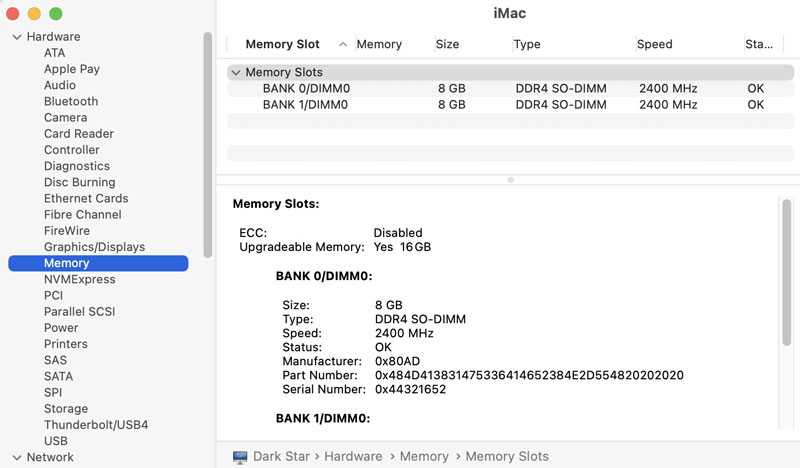This screenshot has width=800, height=468.
Task: Click the split pane divider handle dot
Action: coord(511,180)
